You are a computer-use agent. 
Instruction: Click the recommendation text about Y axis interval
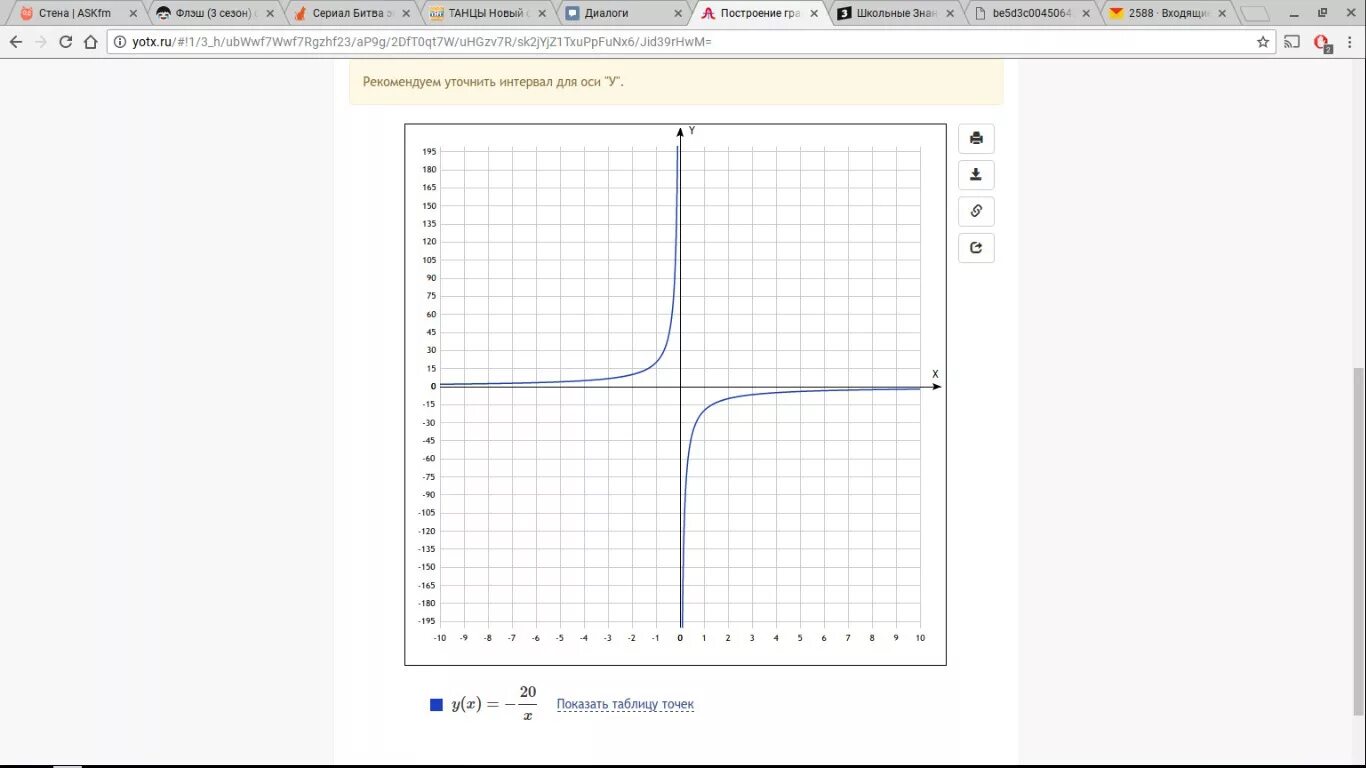(493, 82)
